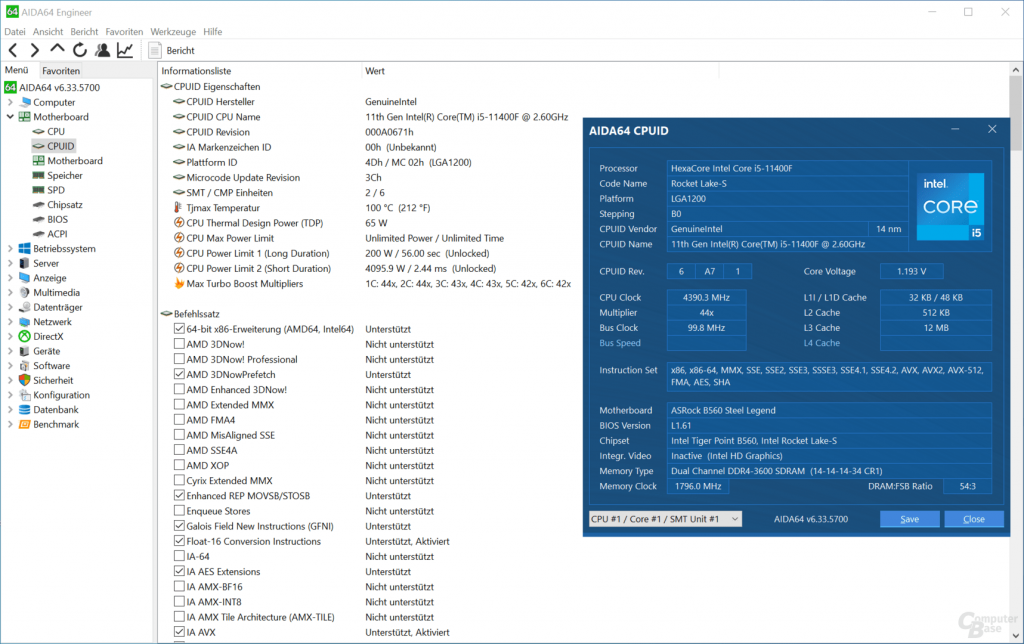Open the Speicher memory tree item

(x=65, y=175)
